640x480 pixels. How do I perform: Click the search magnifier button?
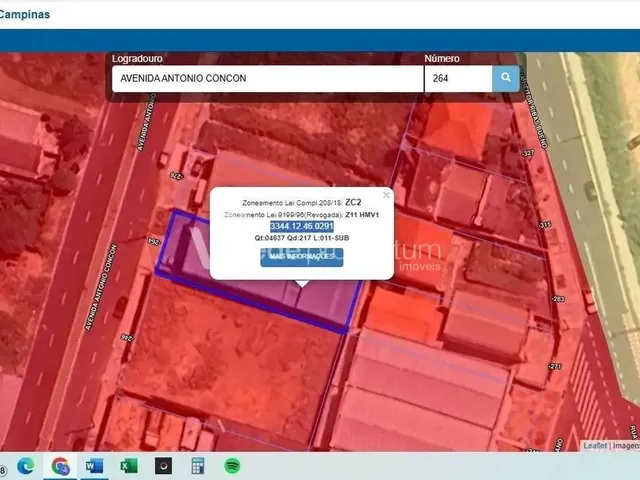[505, 78]
